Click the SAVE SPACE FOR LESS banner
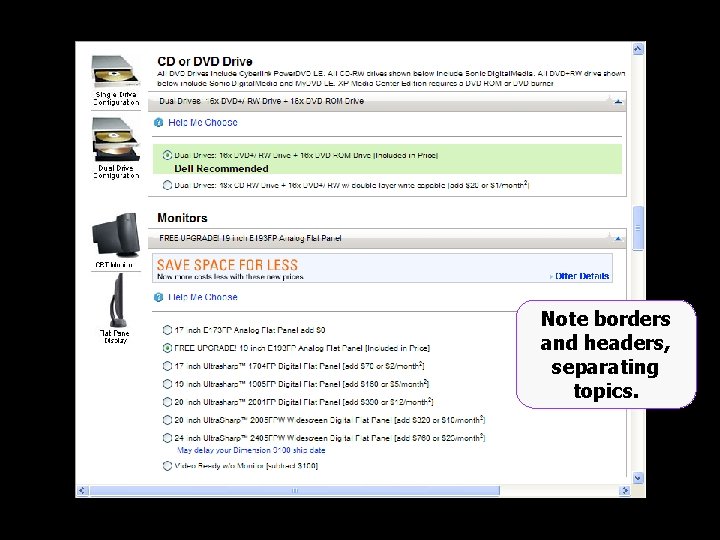The image size is (720, 540). coord(382,268)
